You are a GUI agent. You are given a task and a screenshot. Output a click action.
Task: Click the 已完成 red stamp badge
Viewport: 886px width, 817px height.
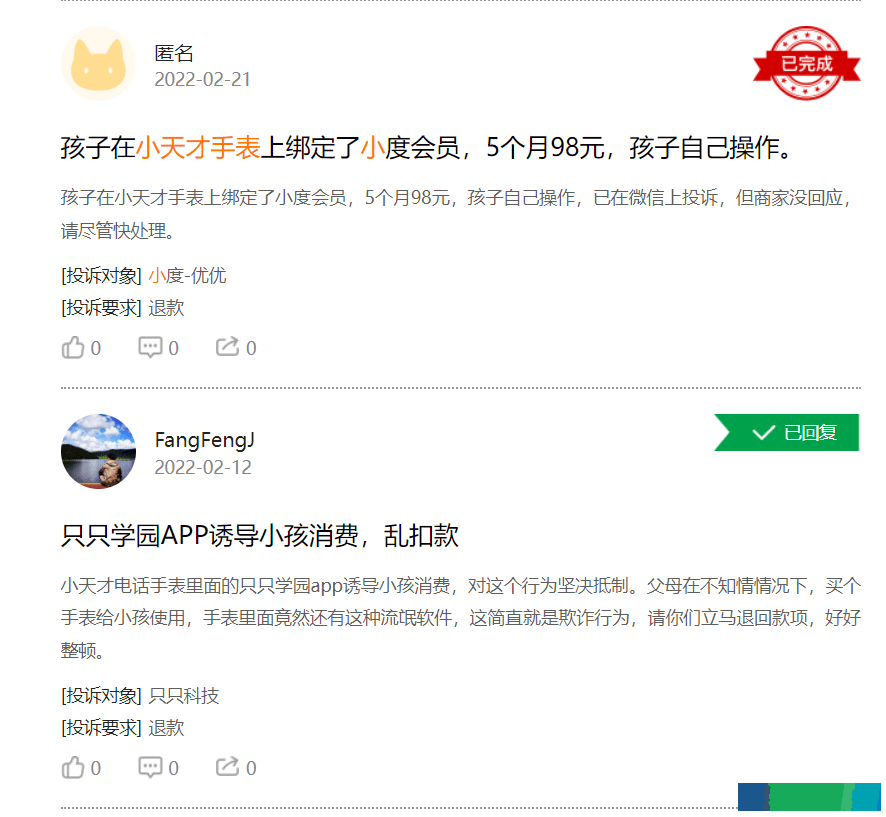point(806,63)
